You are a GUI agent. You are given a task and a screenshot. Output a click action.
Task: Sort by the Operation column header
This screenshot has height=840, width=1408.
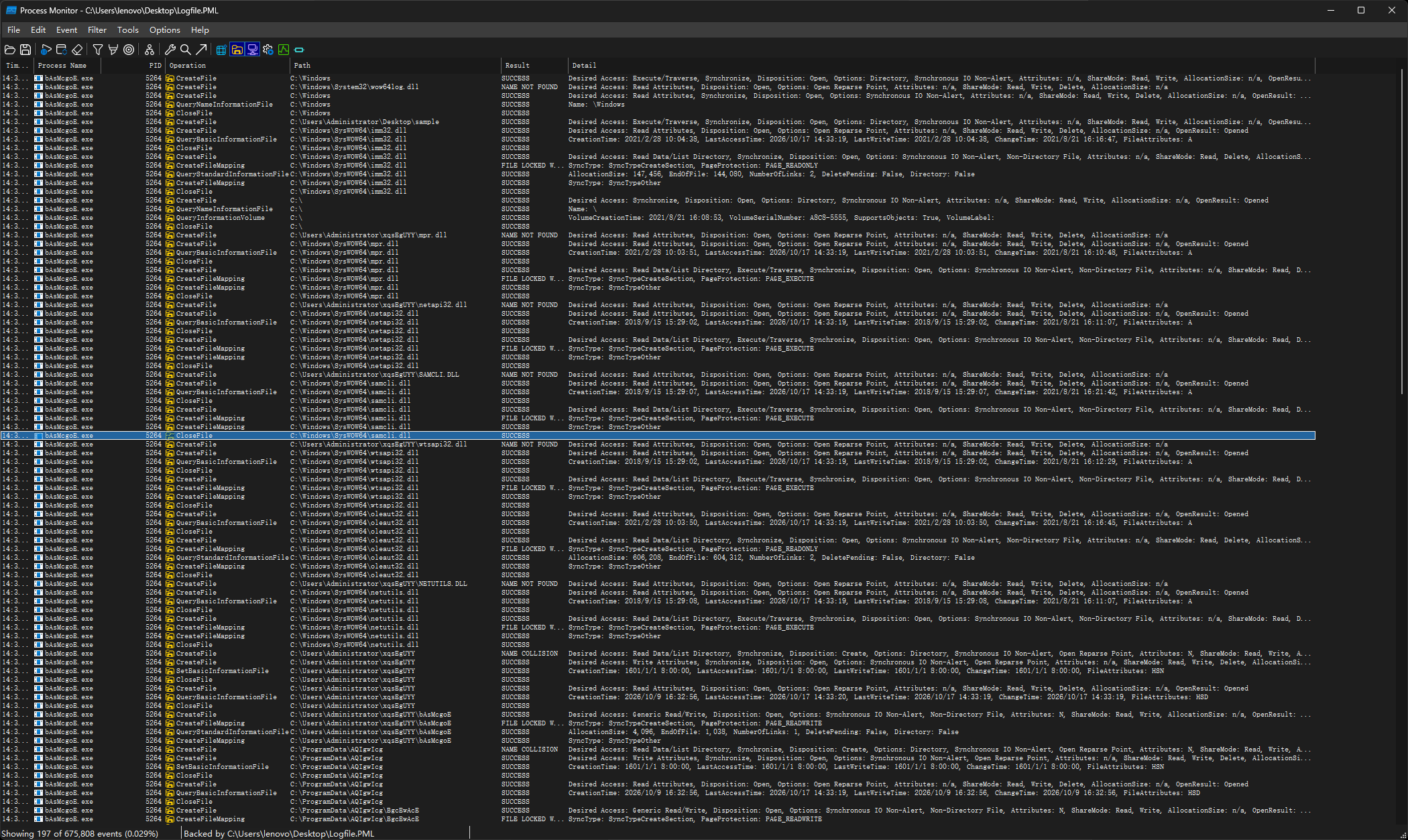tap(228, 66)
